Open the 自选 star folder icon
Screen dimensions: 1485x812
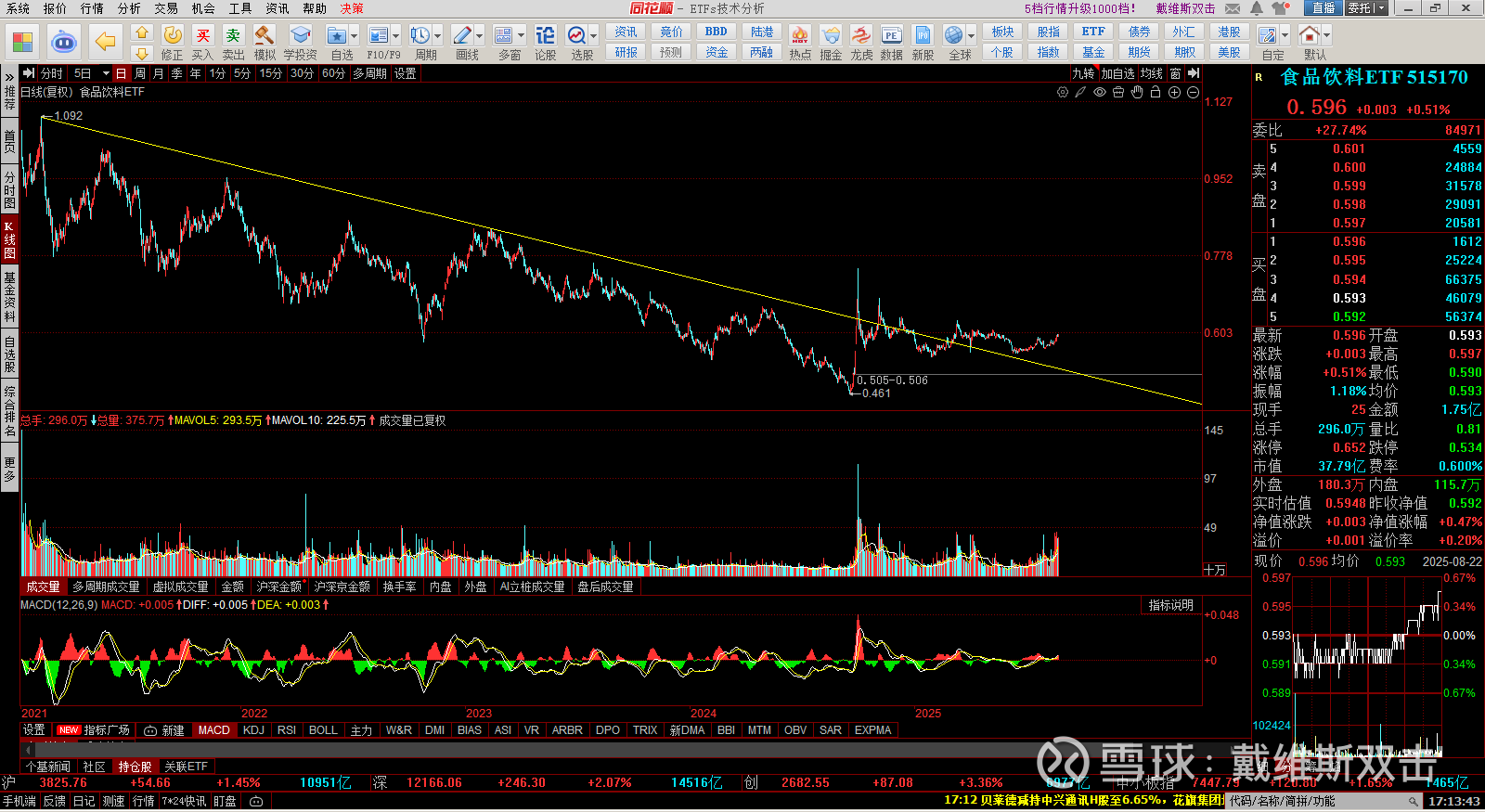(x=337, y=35)
